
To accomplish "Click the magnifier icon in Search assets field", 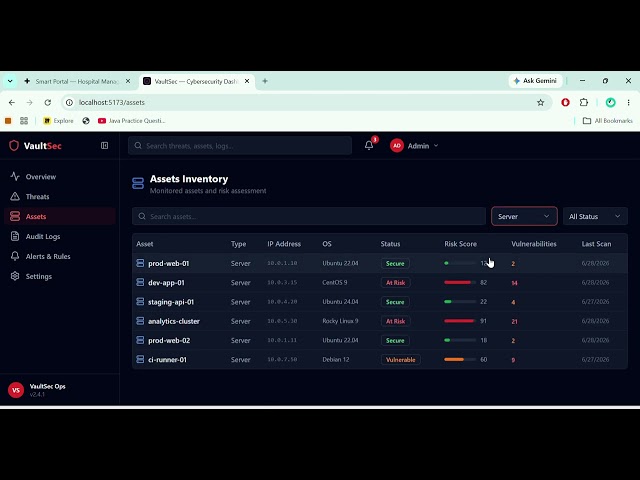I will (142, 216).
